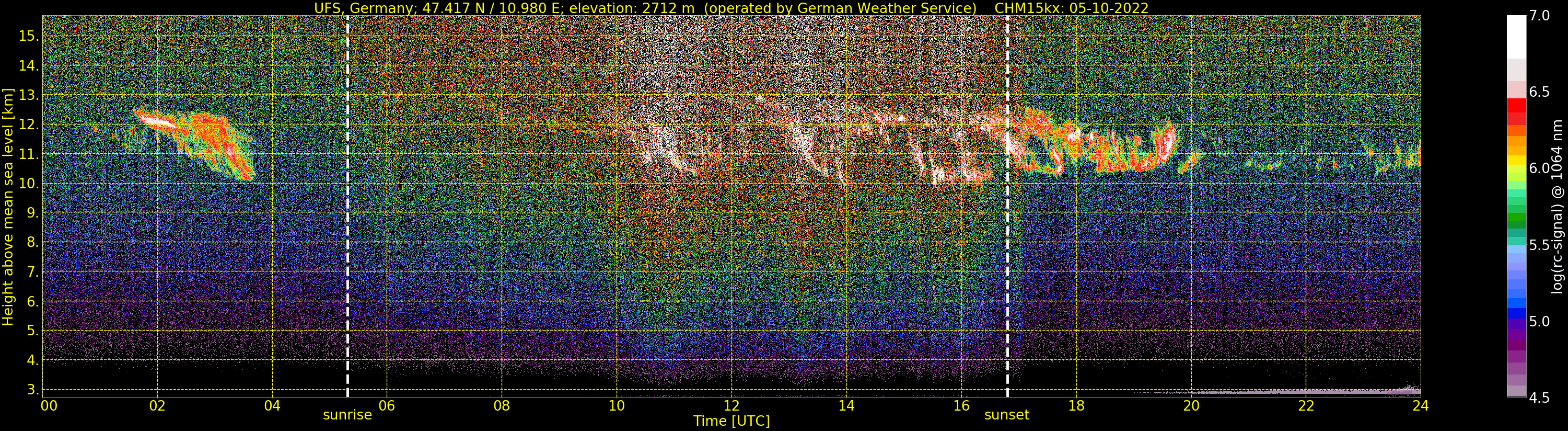1568x431 pixels.
Task: Click the colorbar tick value 4.5
Action: [x=1539, y=398]
